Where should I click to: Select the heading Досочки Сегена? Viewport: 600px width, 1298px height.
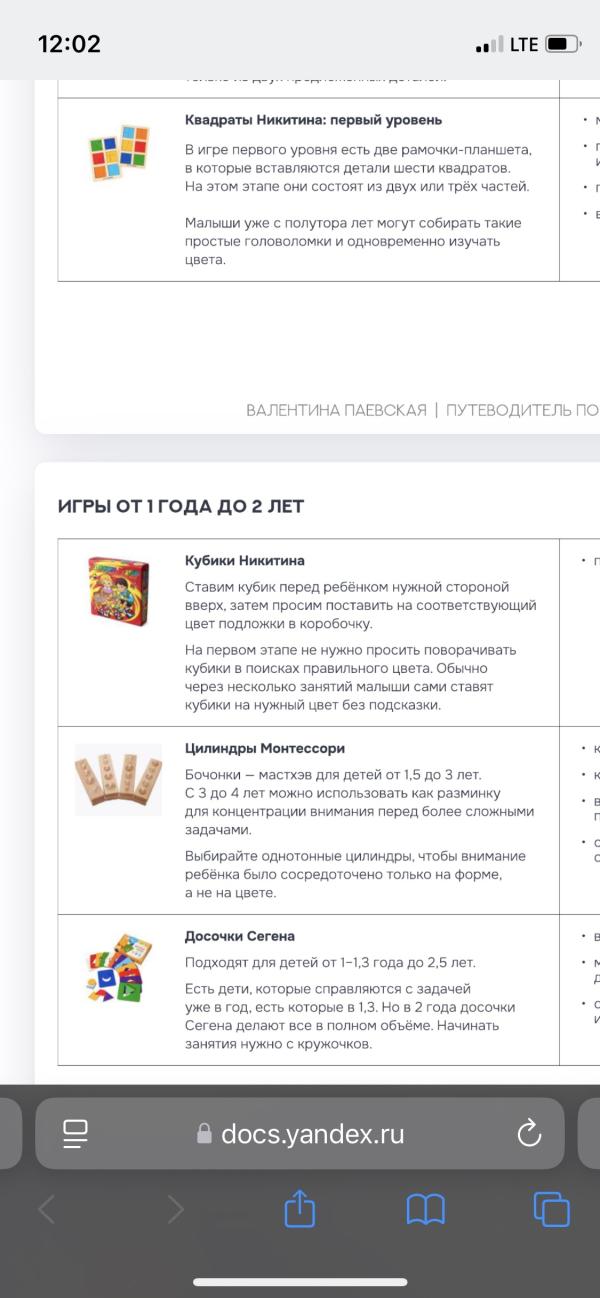tap(240, 936)
